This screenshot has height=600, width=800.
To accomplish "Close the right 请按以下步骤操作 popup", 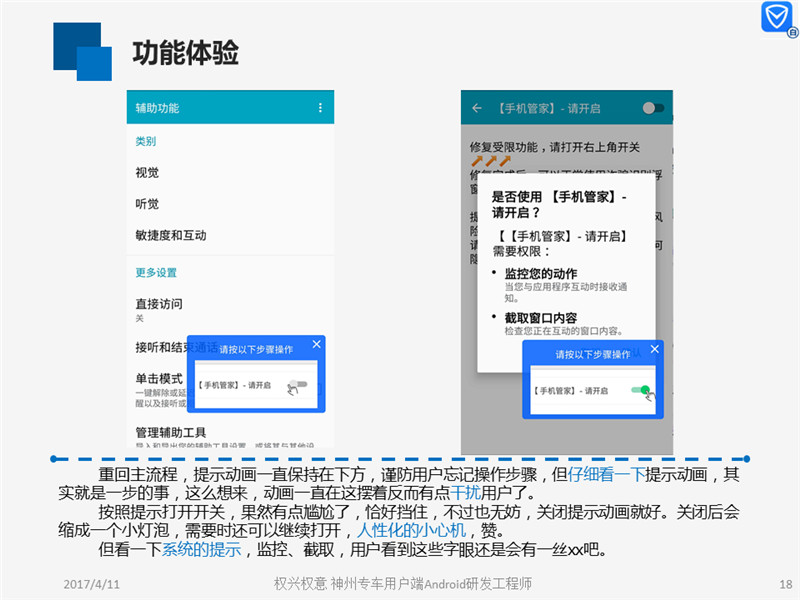I will click(x=655, y=349).
